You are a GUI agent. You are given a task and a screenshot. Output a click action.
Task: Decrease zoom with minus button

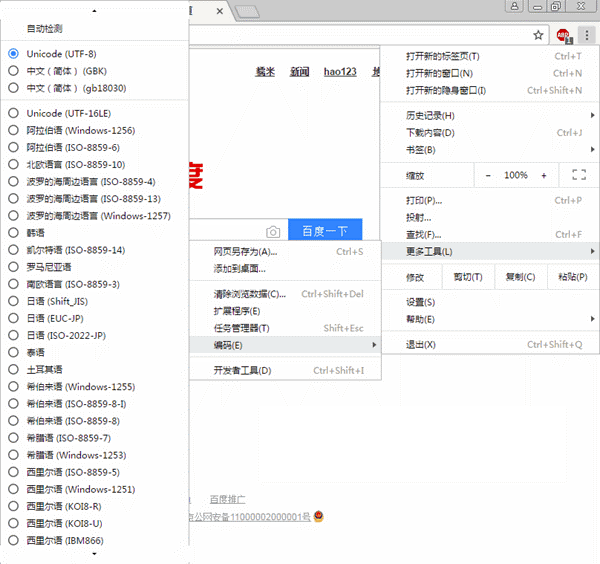(x=488, y=176)
